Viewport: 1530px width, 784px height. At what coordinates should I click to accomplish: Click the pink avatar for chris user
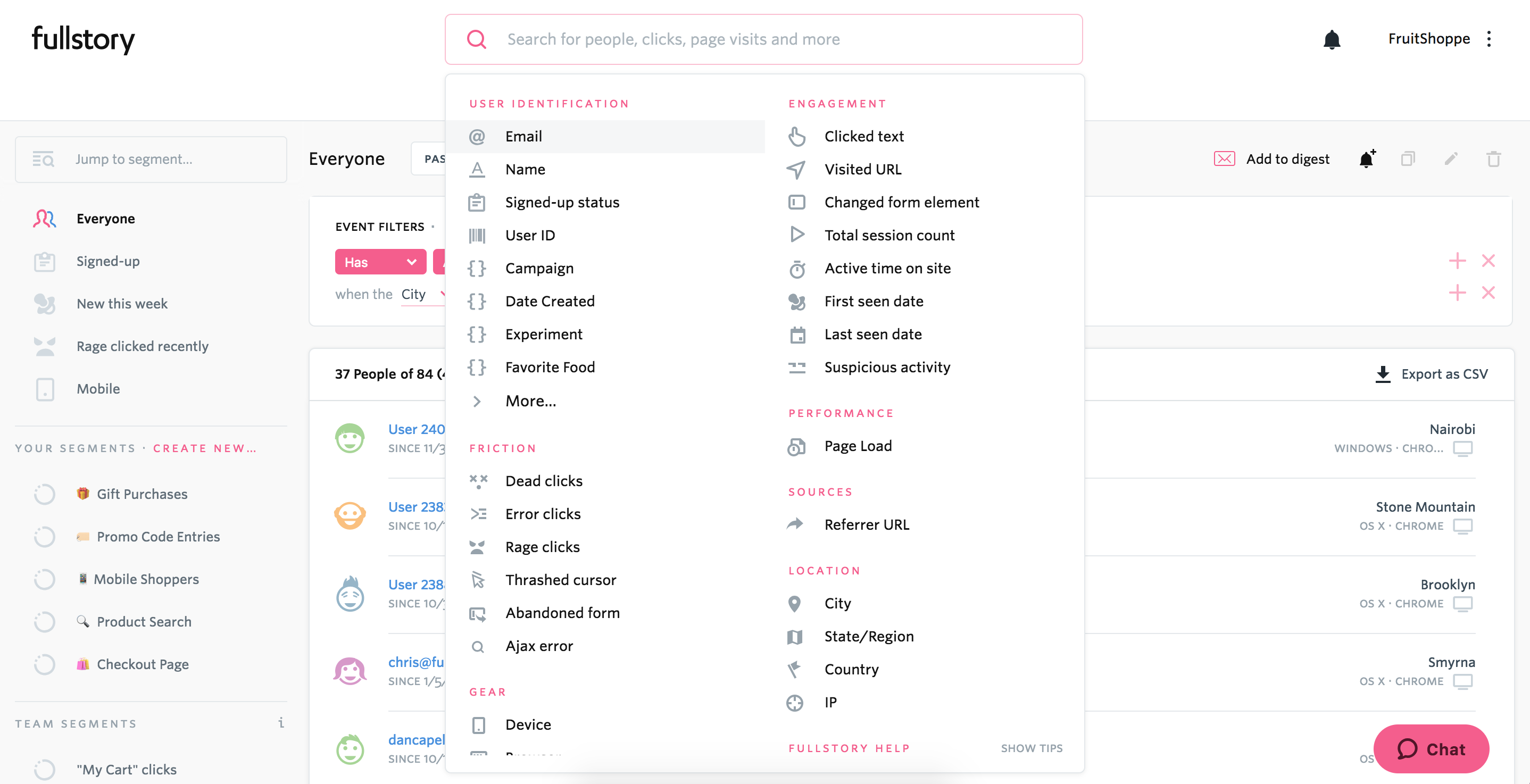click(350, 671)
